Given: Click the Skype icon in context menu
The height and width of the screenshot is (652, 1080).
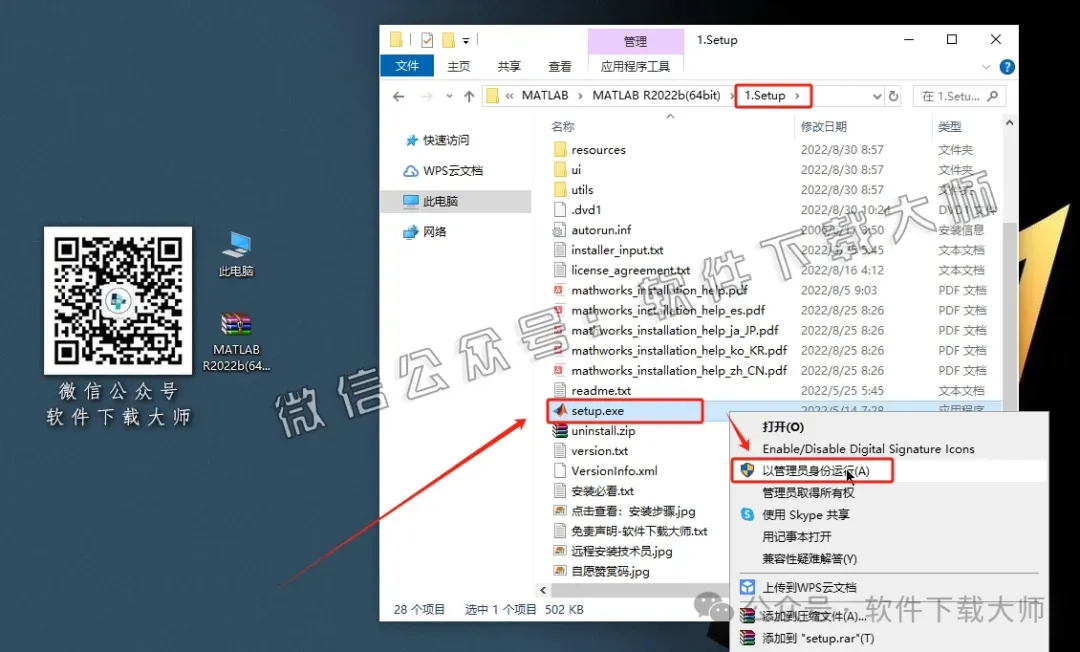Looking at the screenshot, I should (x=747, y=514).
